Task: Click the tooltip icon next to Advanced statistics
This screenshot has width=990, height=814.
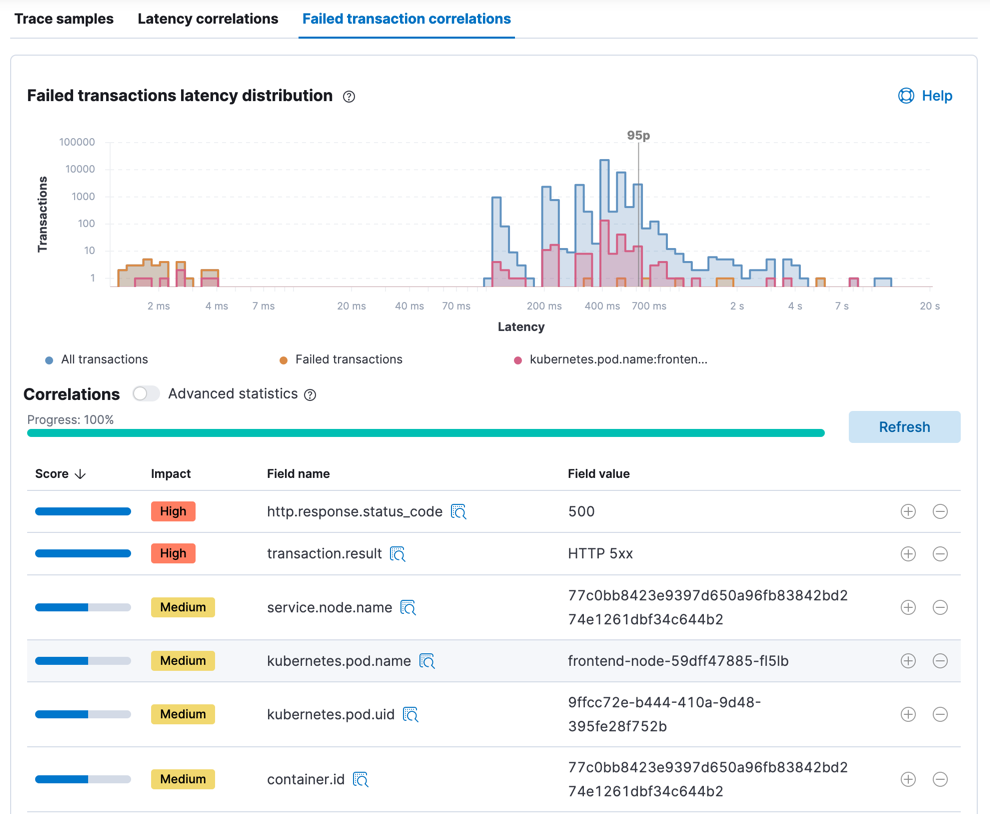Action: click(310, 394)
